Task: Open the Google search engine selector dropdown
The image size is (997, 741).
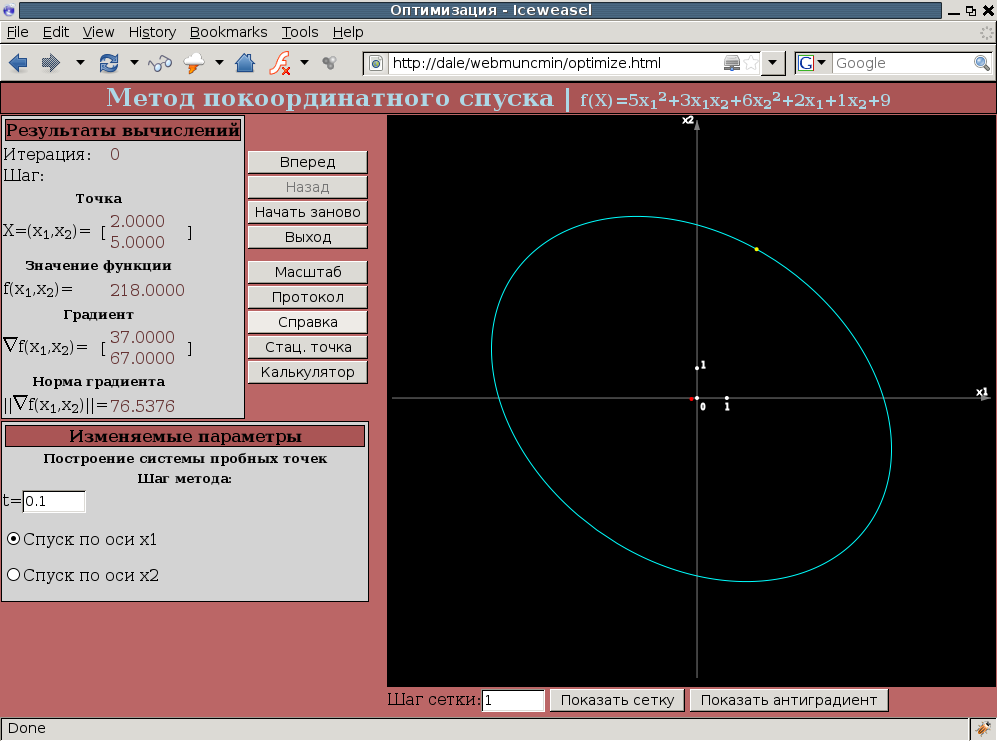Action: 813,63
